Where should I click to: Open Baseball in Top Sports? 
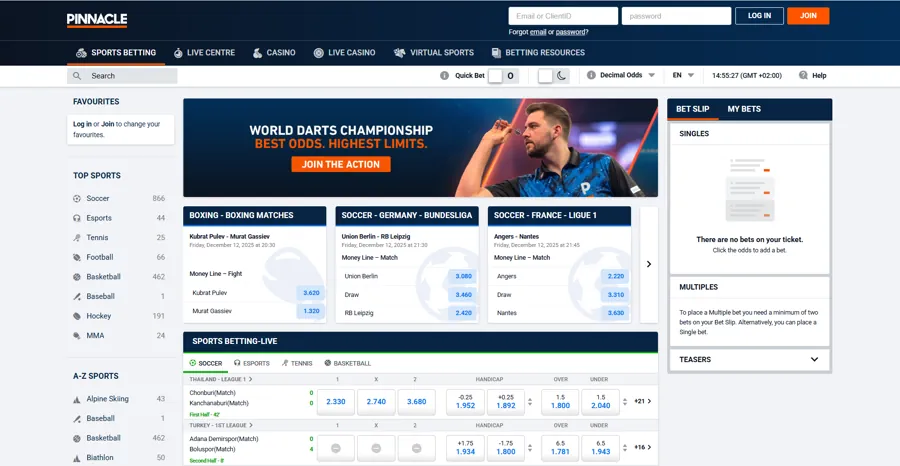pyautogui.click(x=100, y=297)
